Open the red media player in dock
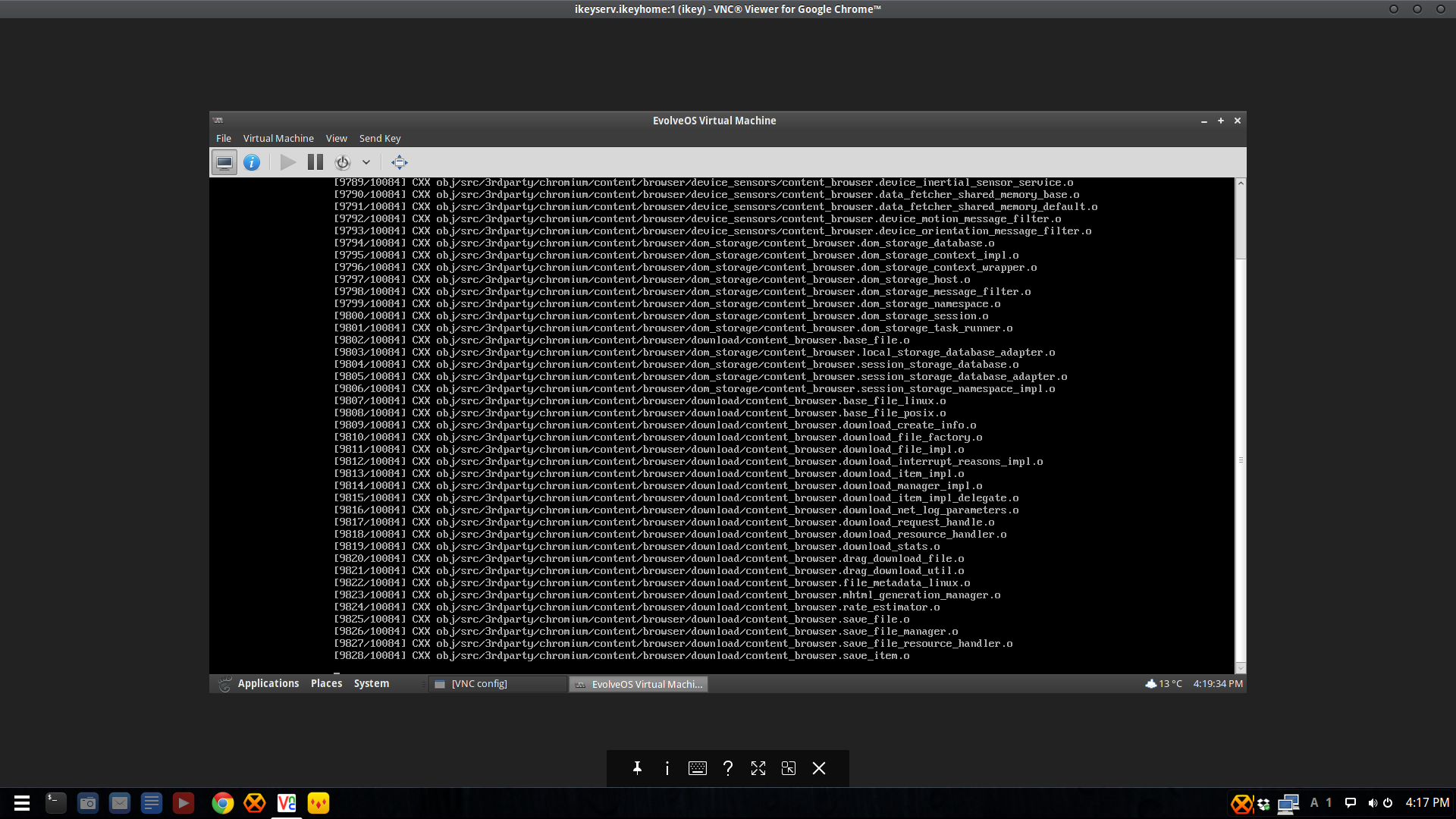This screenshot has width=1456, height=819. [184, 803]
